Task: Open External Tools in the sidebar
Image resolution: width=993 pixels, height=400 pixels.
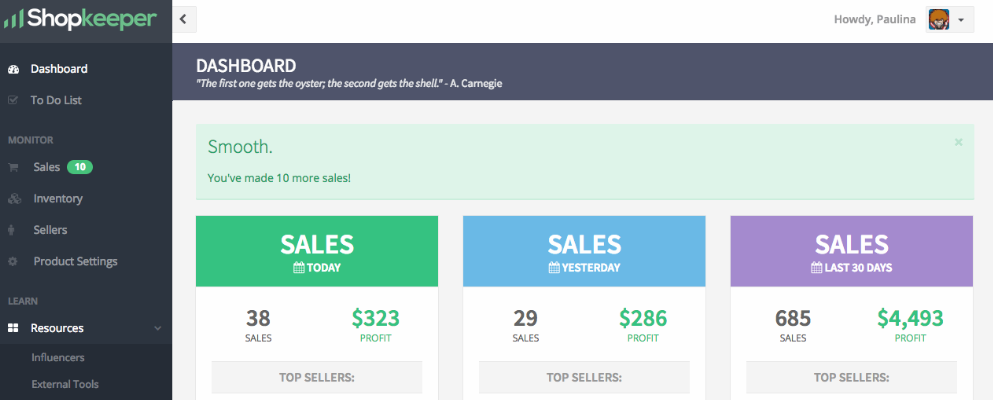Action: [x=65, y=384]
